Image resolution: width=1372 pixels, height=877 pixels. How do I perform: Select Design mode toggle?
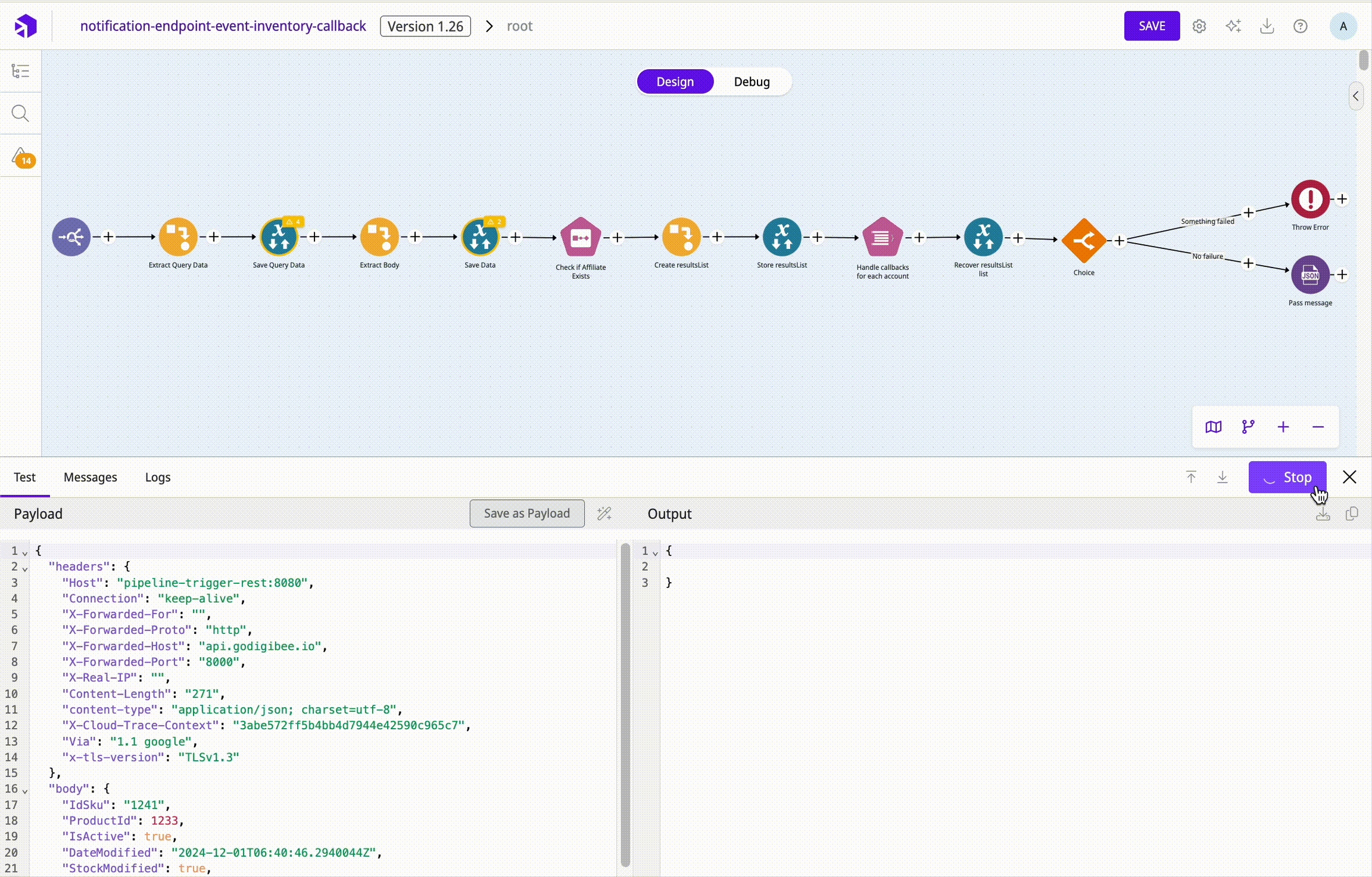pos(675,82)
